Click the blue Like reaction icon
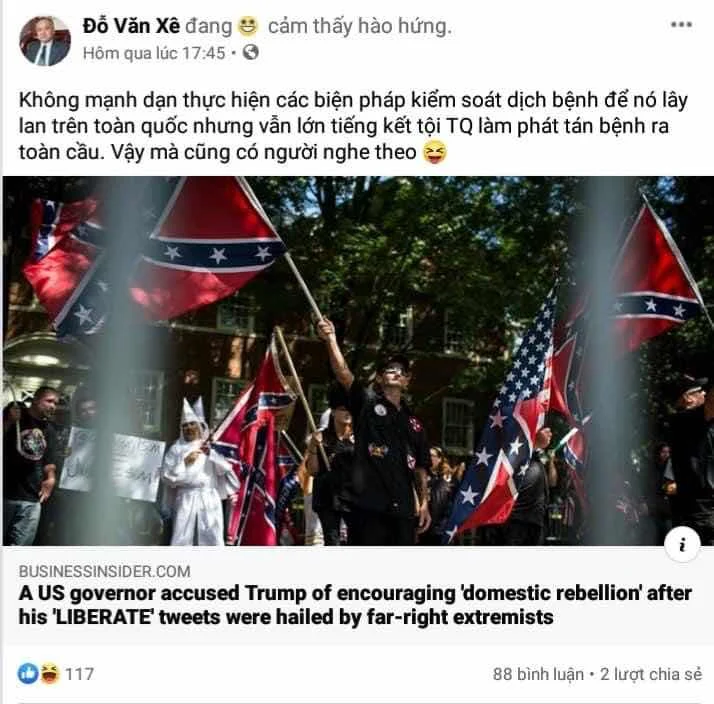The height and width of the screenshot is (704, 714). (28, 673)
